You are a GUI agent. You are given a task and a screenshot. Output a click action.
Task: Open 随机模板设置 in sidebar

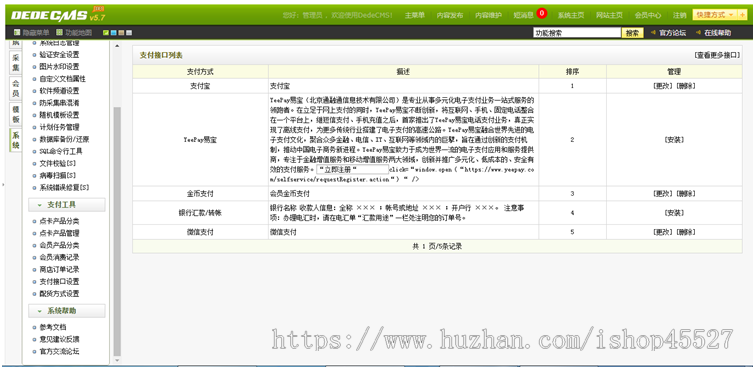pyautogui.click(x=59, y=115)
